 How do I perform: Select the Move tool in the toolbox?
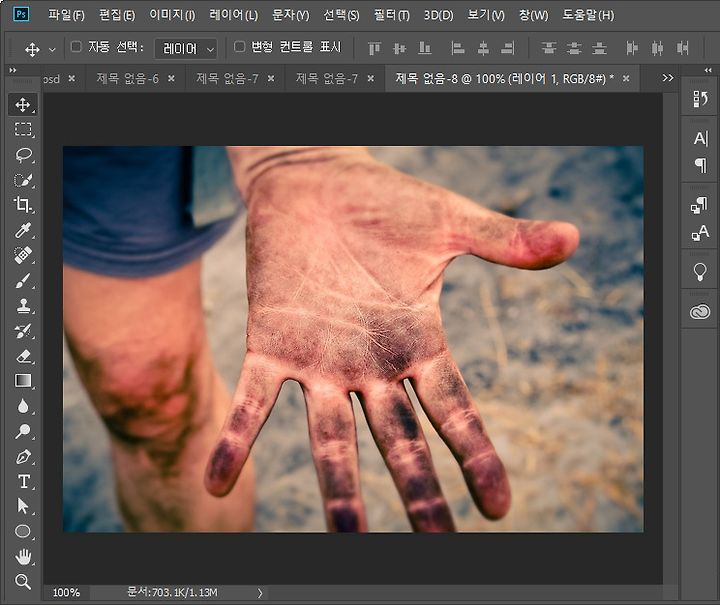click(x=23, y=105)
